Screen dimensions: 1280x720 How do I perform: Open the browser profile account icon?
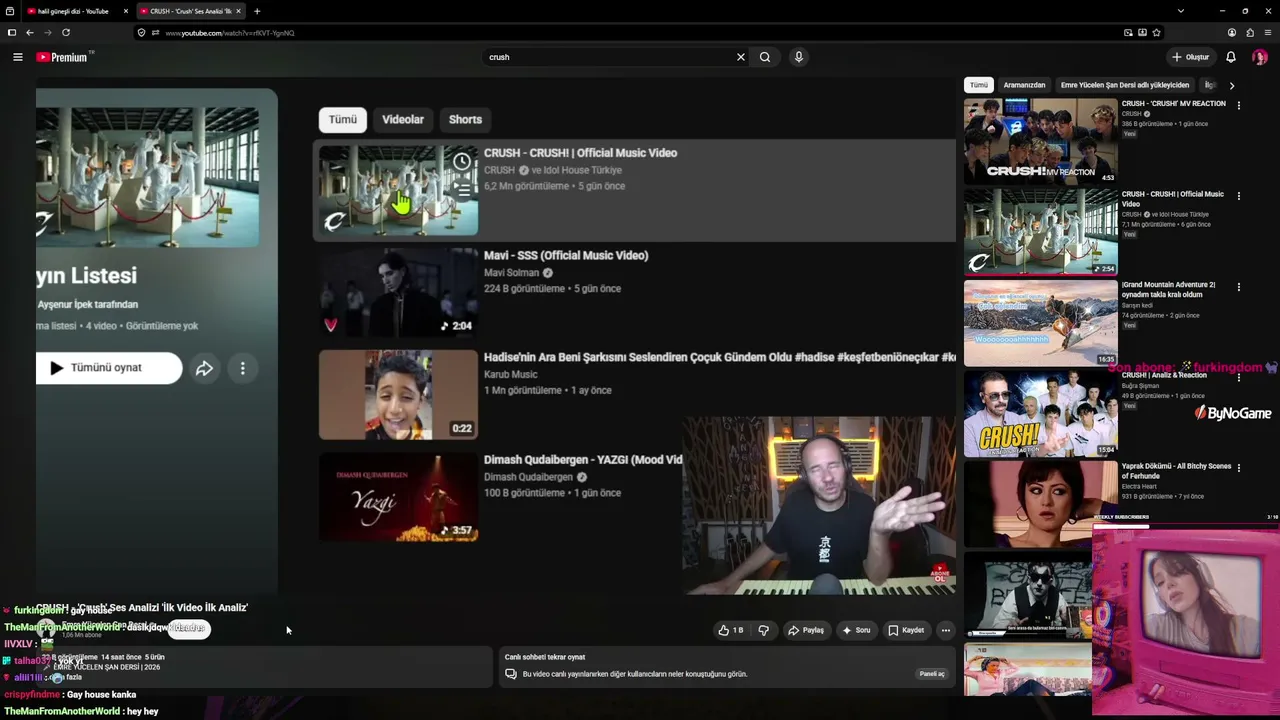pos(1231,33)
